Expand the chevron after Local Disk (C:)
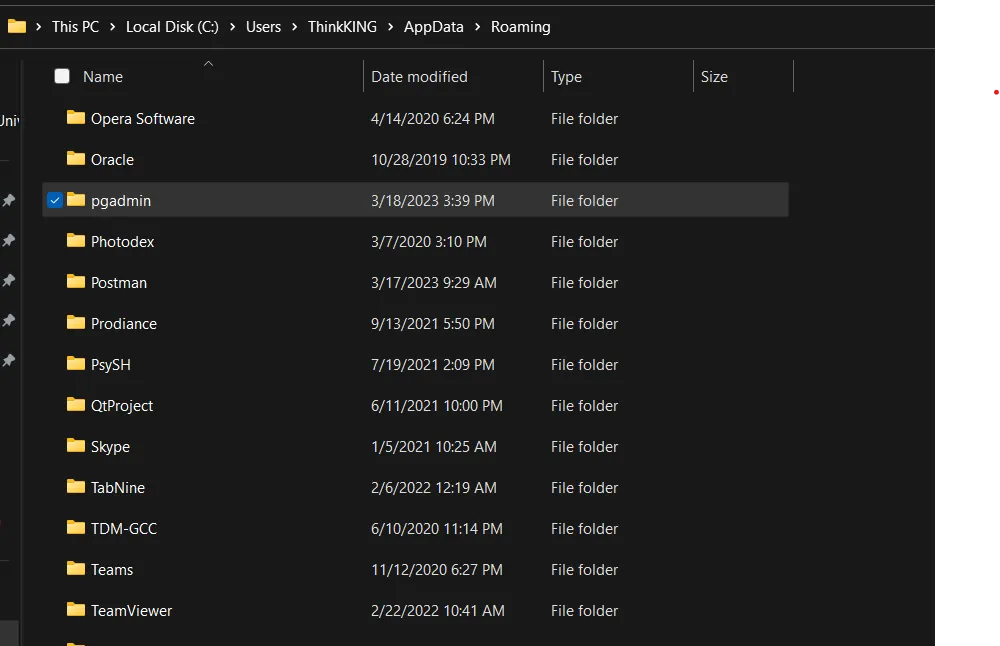 (x=232, y=27)
